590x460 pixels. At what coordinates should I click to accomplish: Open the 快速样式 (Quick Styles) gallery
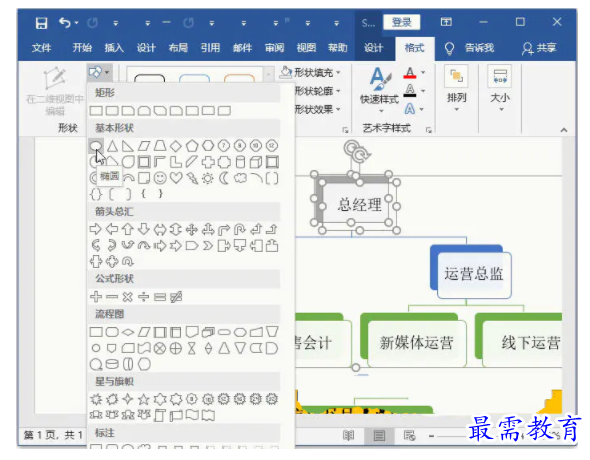click(379, 90)
